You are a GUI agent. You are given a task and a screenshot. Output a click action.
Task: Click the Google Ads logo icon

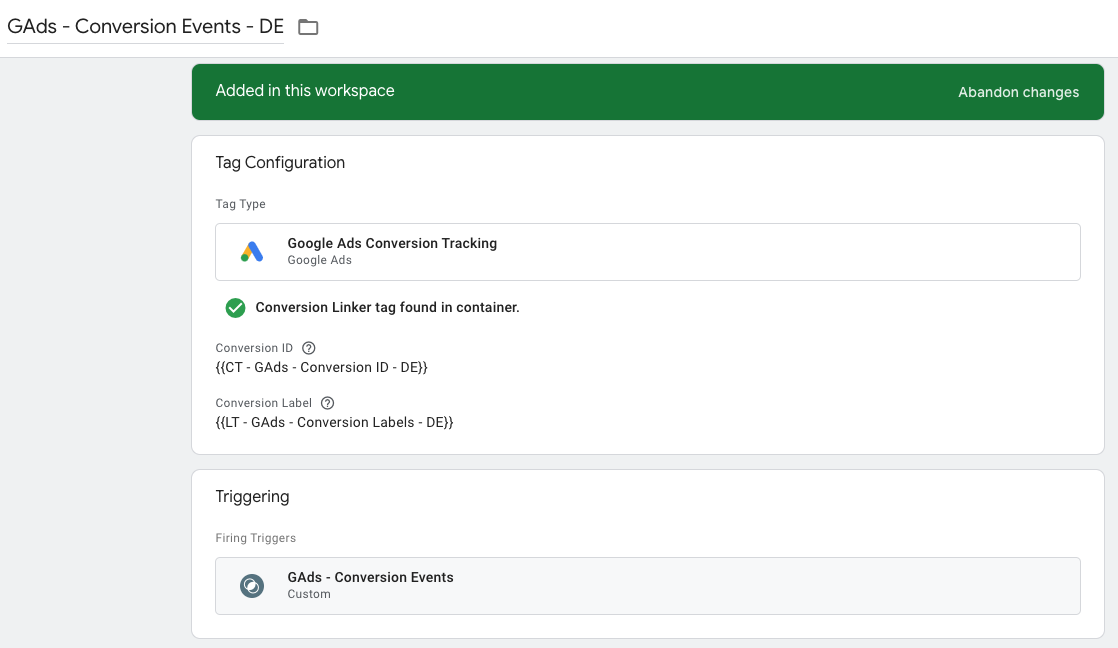(x=252, y=252)
